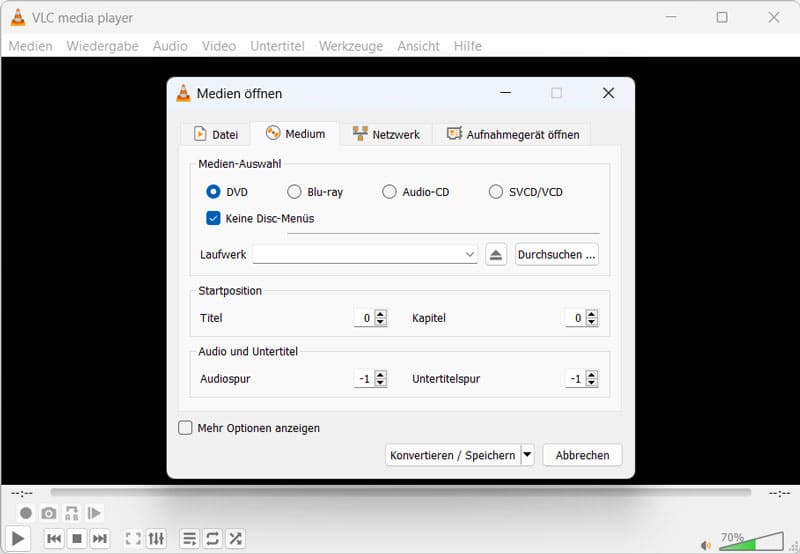Click the VLC cone icon in main title bar

[x=18, y=17]
